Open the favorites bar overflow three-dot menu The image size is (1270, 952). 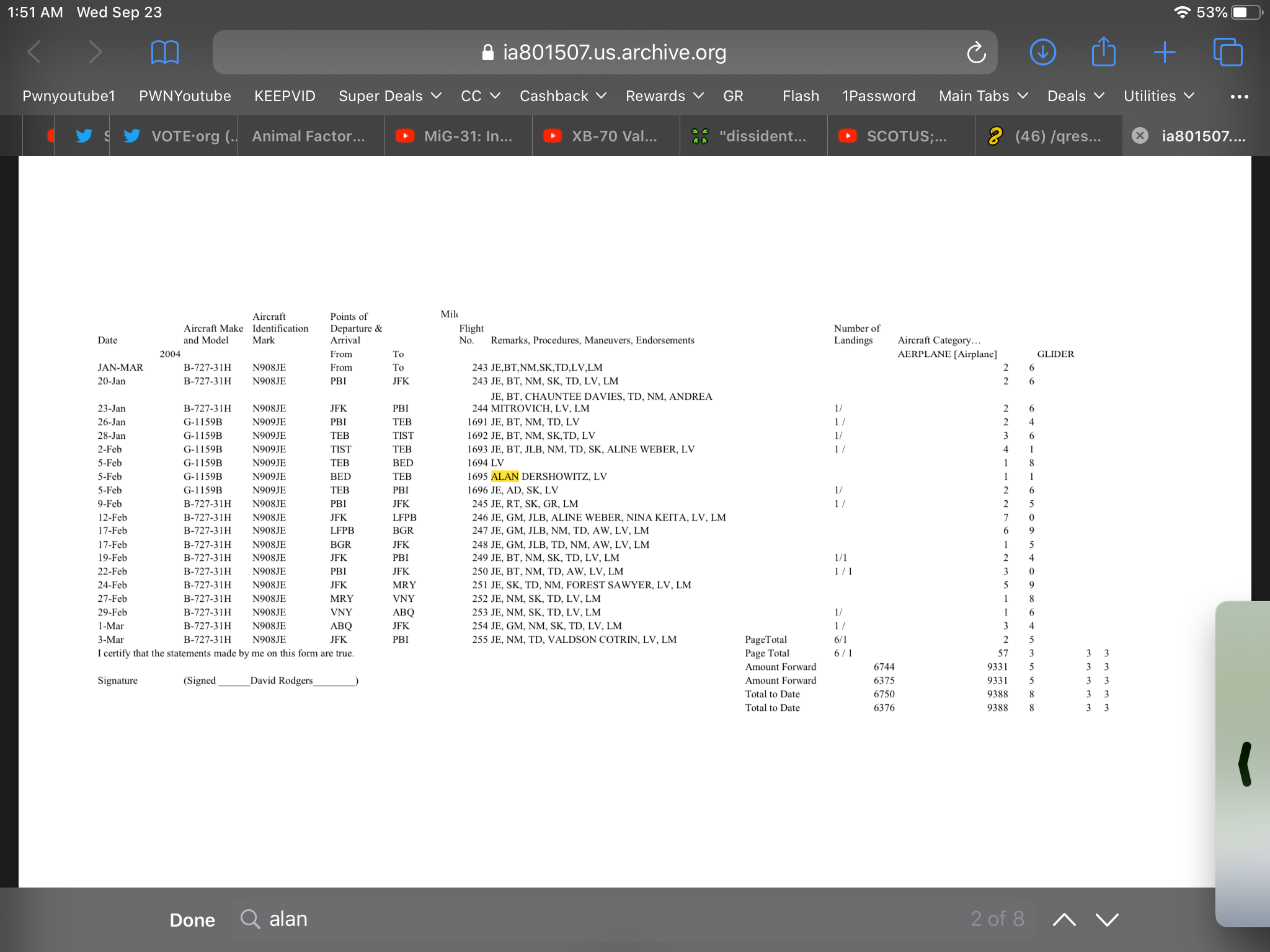pos(1239,97)
